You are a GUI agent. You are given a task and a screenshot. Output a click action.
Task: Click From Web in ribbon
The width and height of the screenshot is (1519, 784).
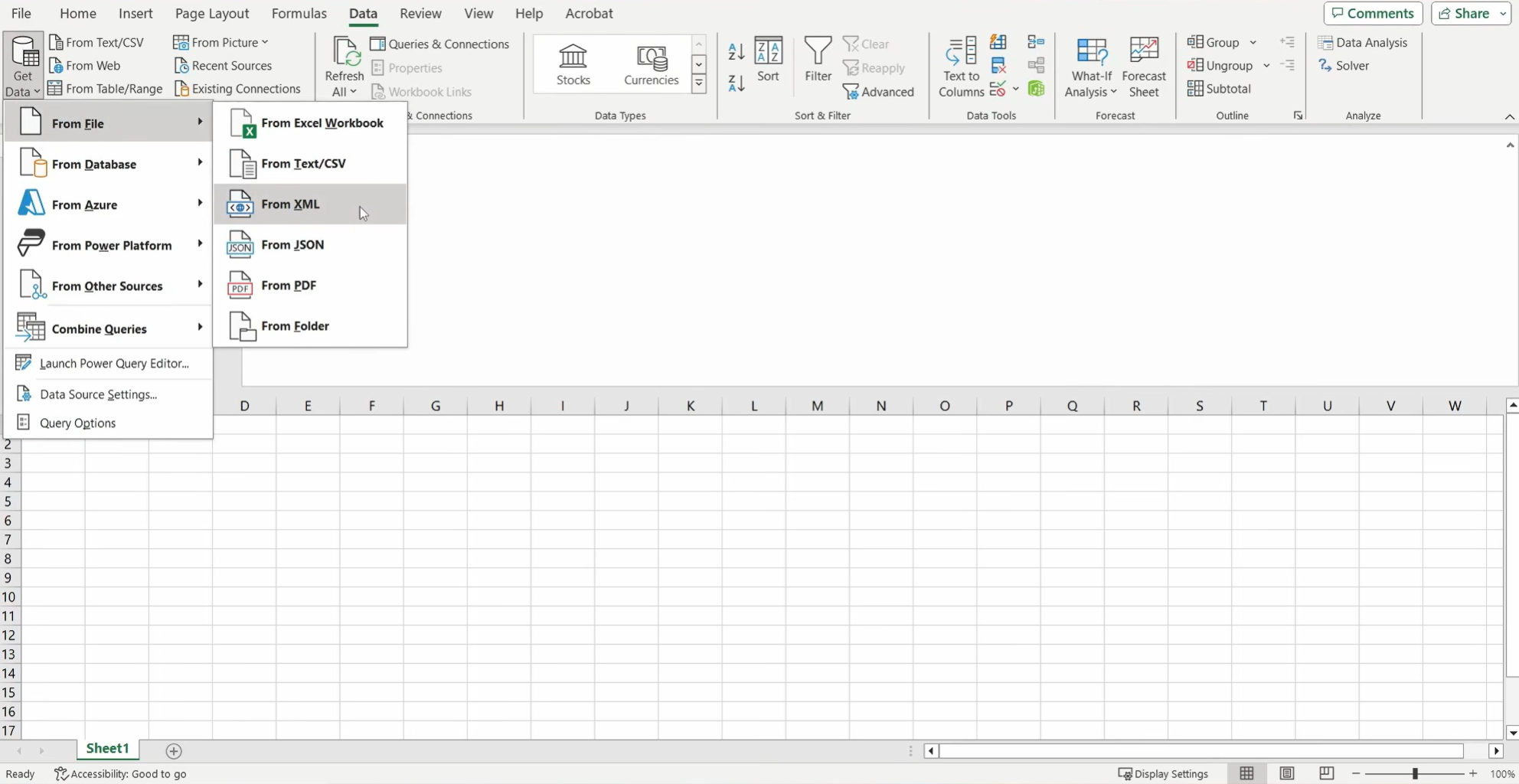pos(84,65)
